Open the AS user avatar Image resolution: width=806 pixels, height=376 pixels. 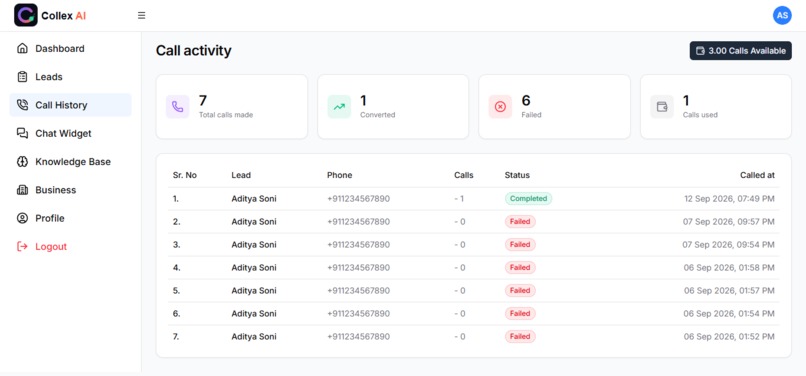782,15
